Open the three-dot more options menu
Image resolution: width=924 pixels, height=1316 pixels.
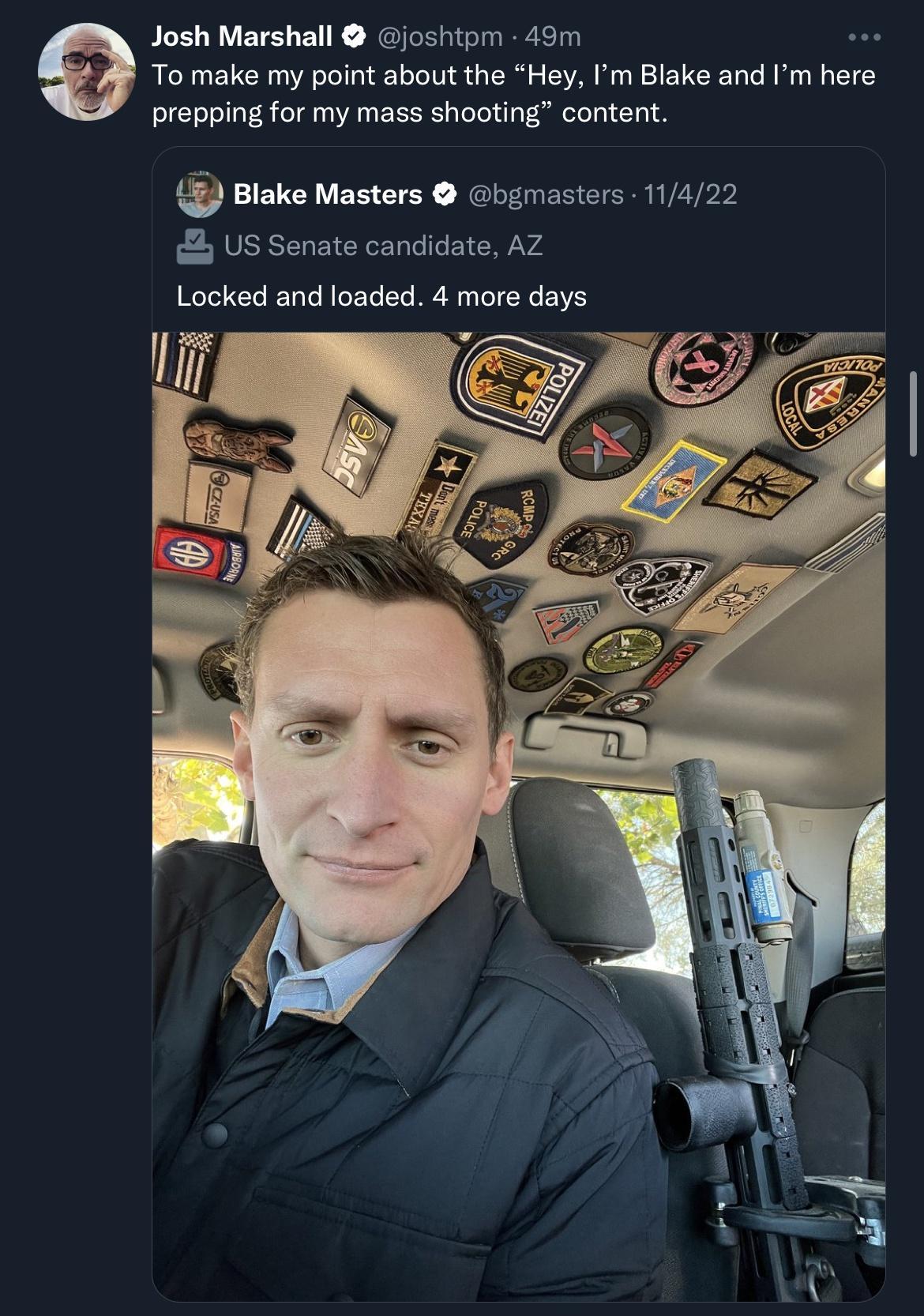click(x=864, y=37)
